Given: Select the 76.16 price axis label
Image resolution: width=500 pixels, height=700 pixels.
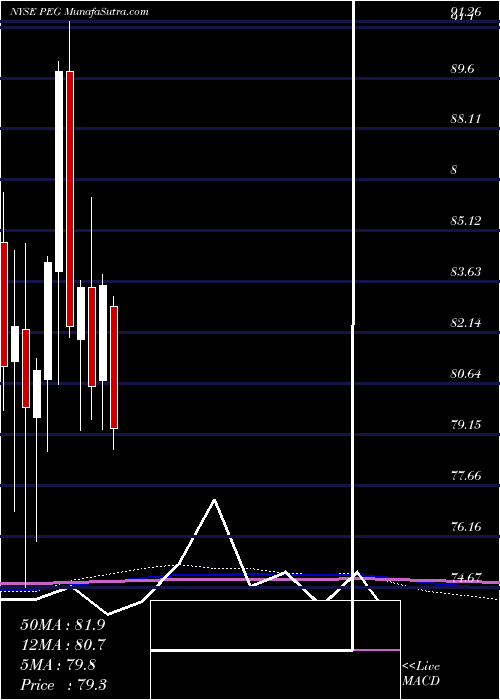Looking at the screenshot, I should pos(466,526).
